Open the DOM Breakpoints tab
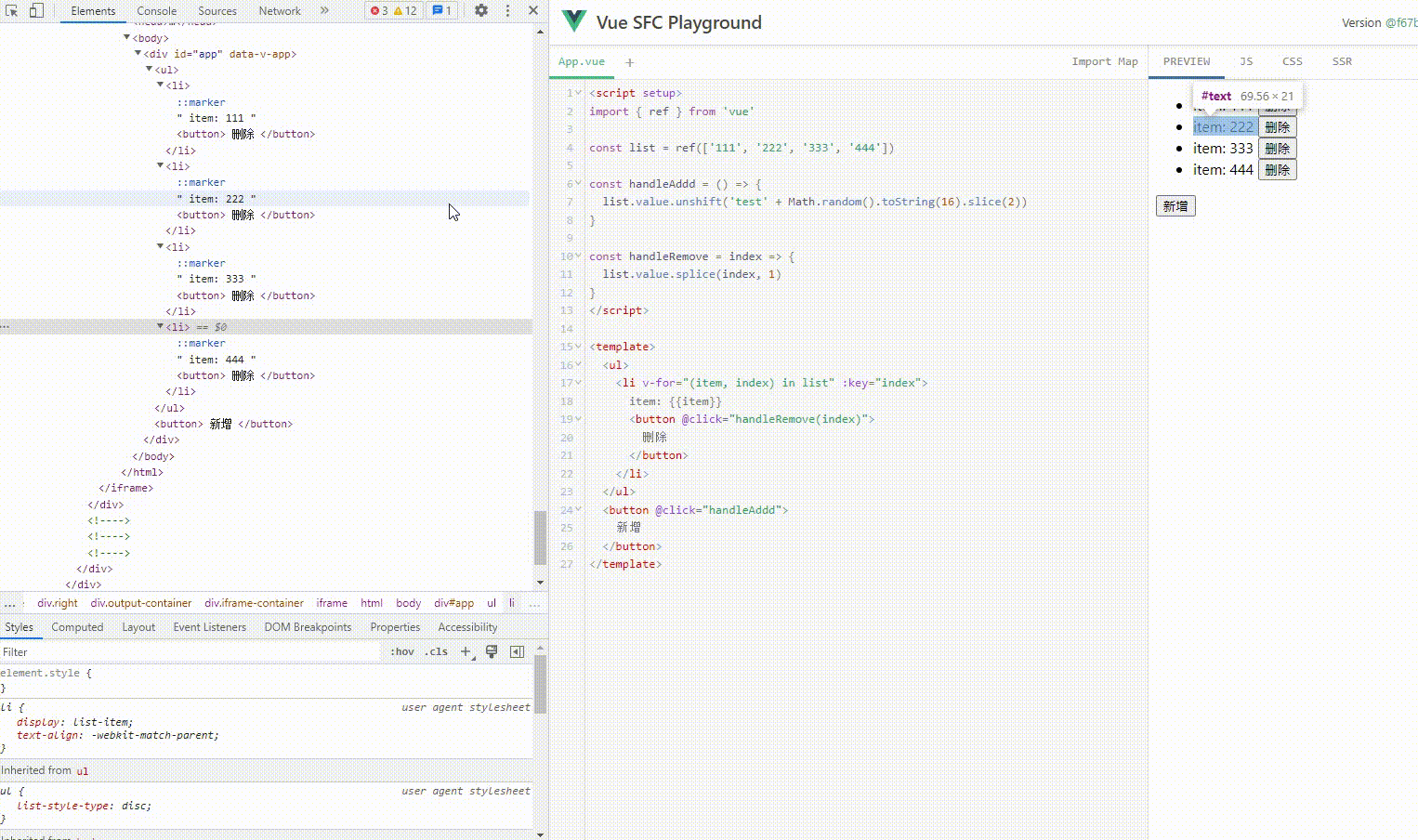 coord(308,627)
